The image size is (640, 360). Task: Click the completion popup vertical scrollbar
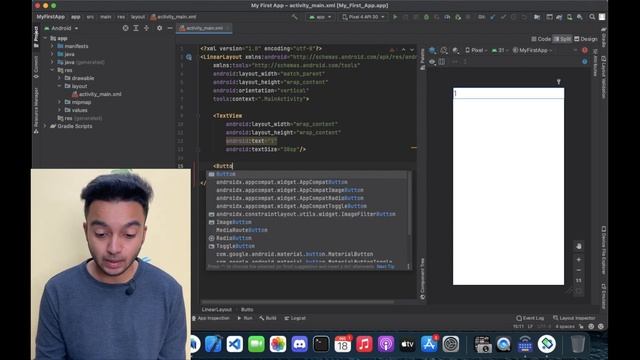pos(409,204)
